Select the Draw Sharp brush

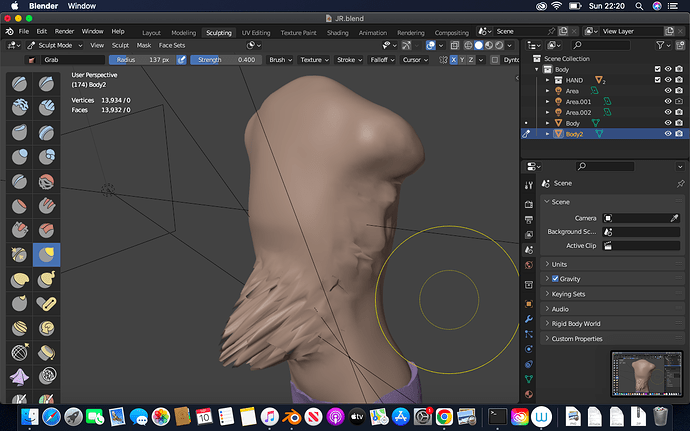pyautogui.click(x=46, y=84)
